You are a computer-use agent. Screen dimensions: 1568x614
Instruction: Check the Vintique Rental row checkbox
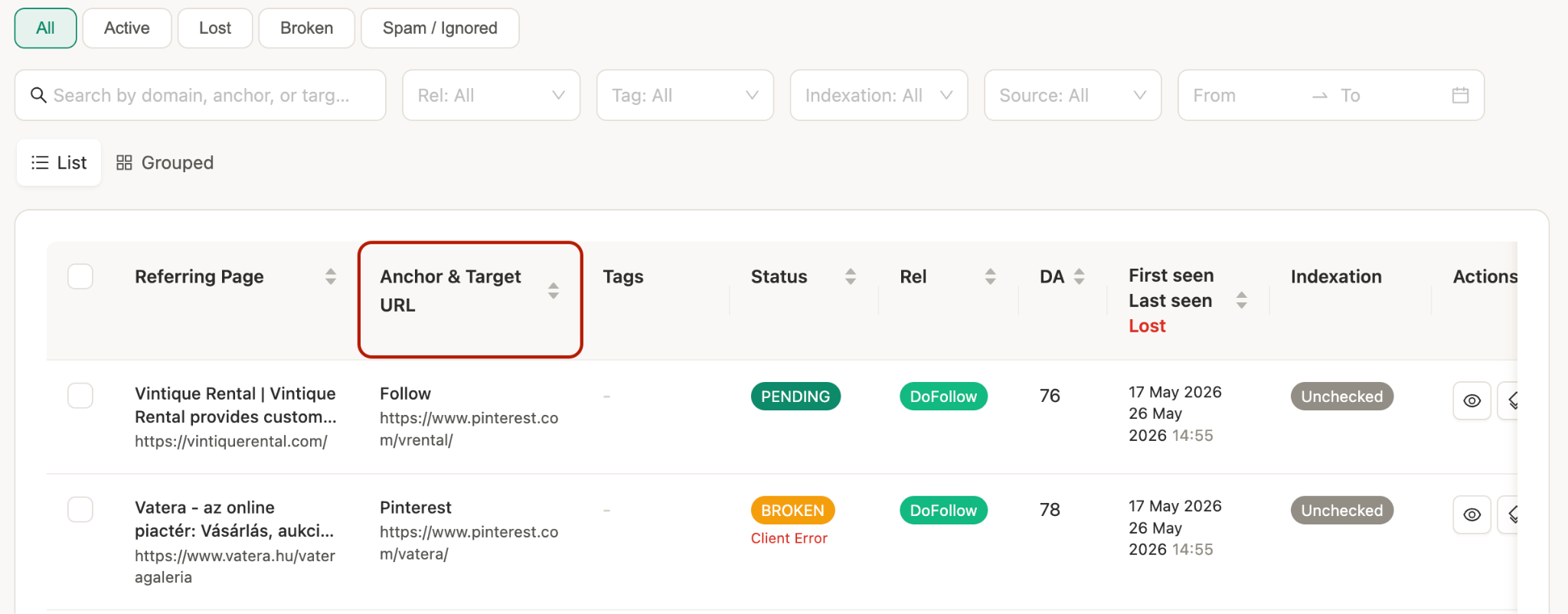pos(80,396)
